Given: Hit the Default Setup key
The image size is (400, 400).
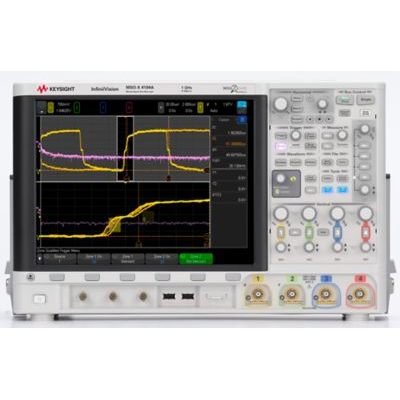Looking at the screenshot, I should (345, 113).
